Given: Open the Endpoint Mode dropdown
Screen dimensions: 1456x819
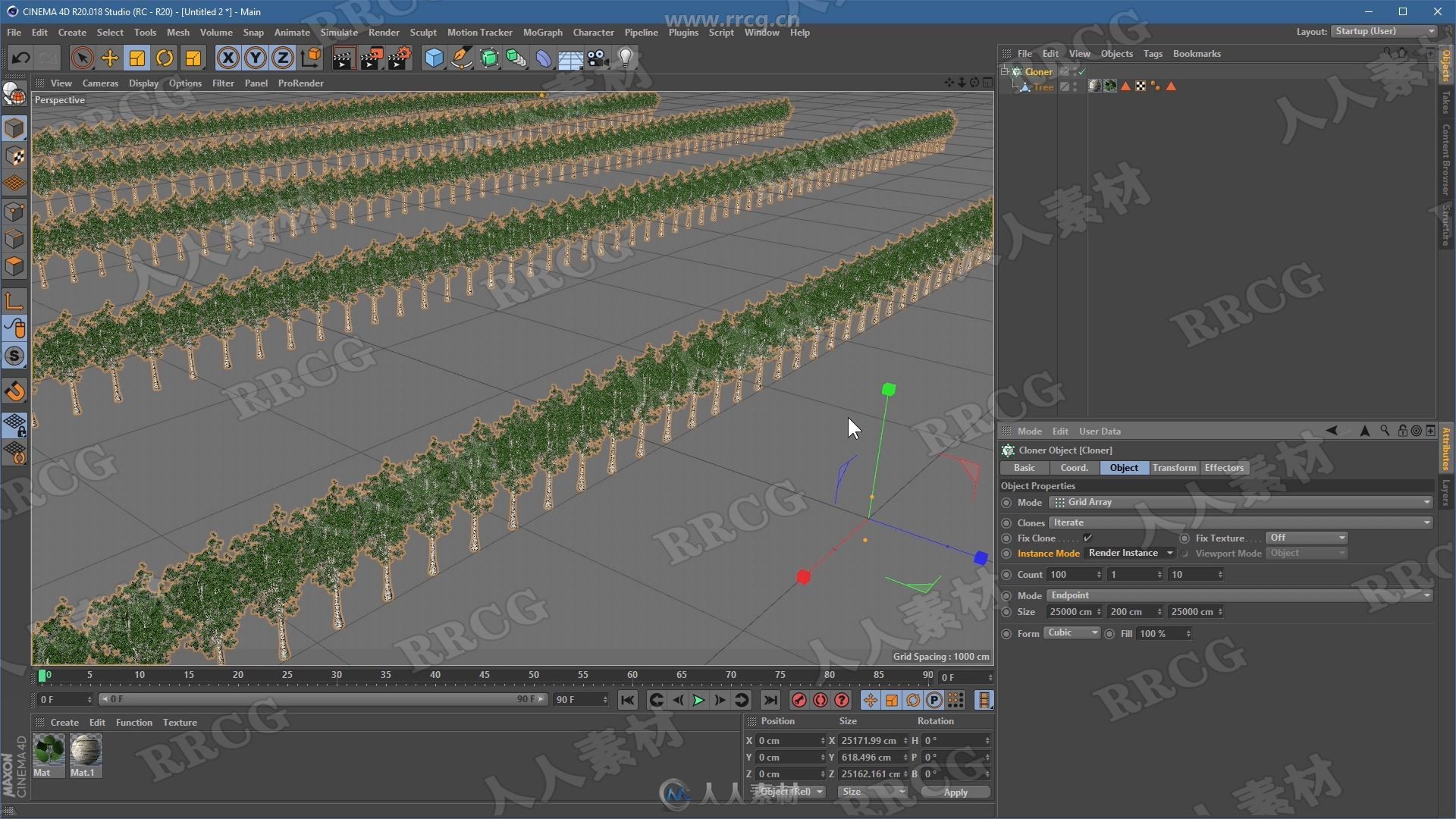Looking at the screenshot, I should [x=1241, y=596].
